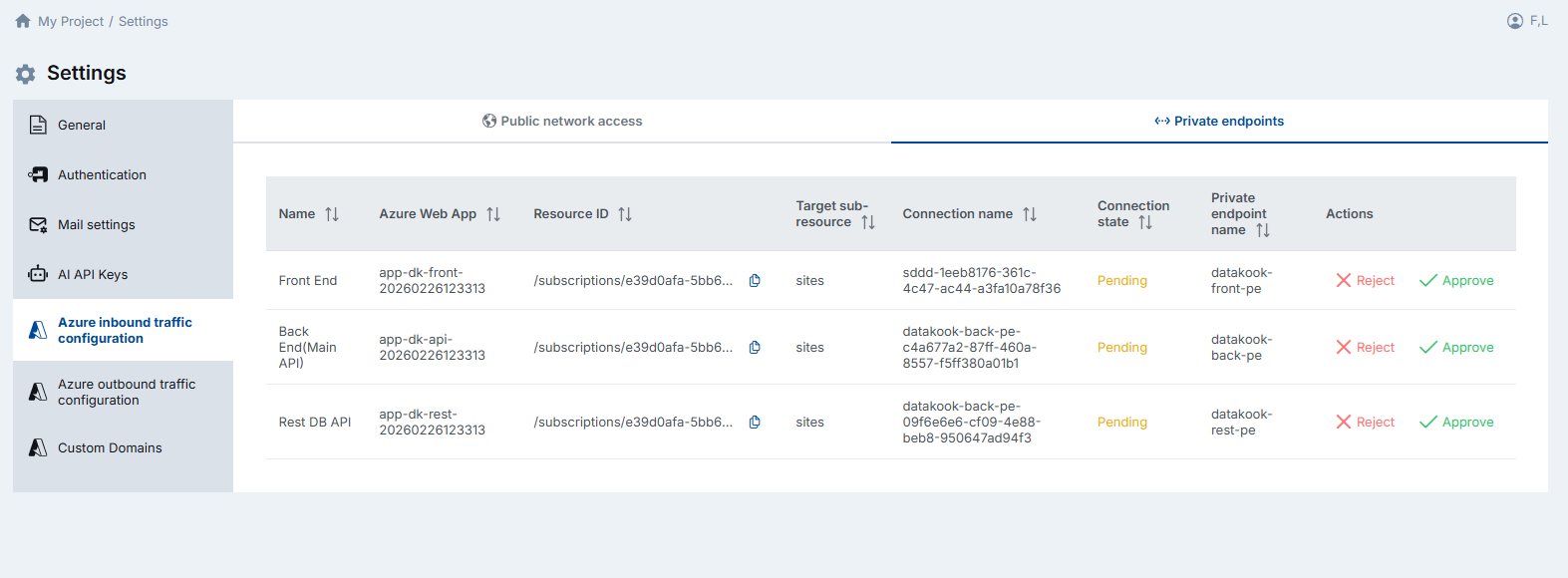Click connection name datakook-back-pe-c4a677a2
This screenshot has height=578, width=1568.
[x=970, y=347]
